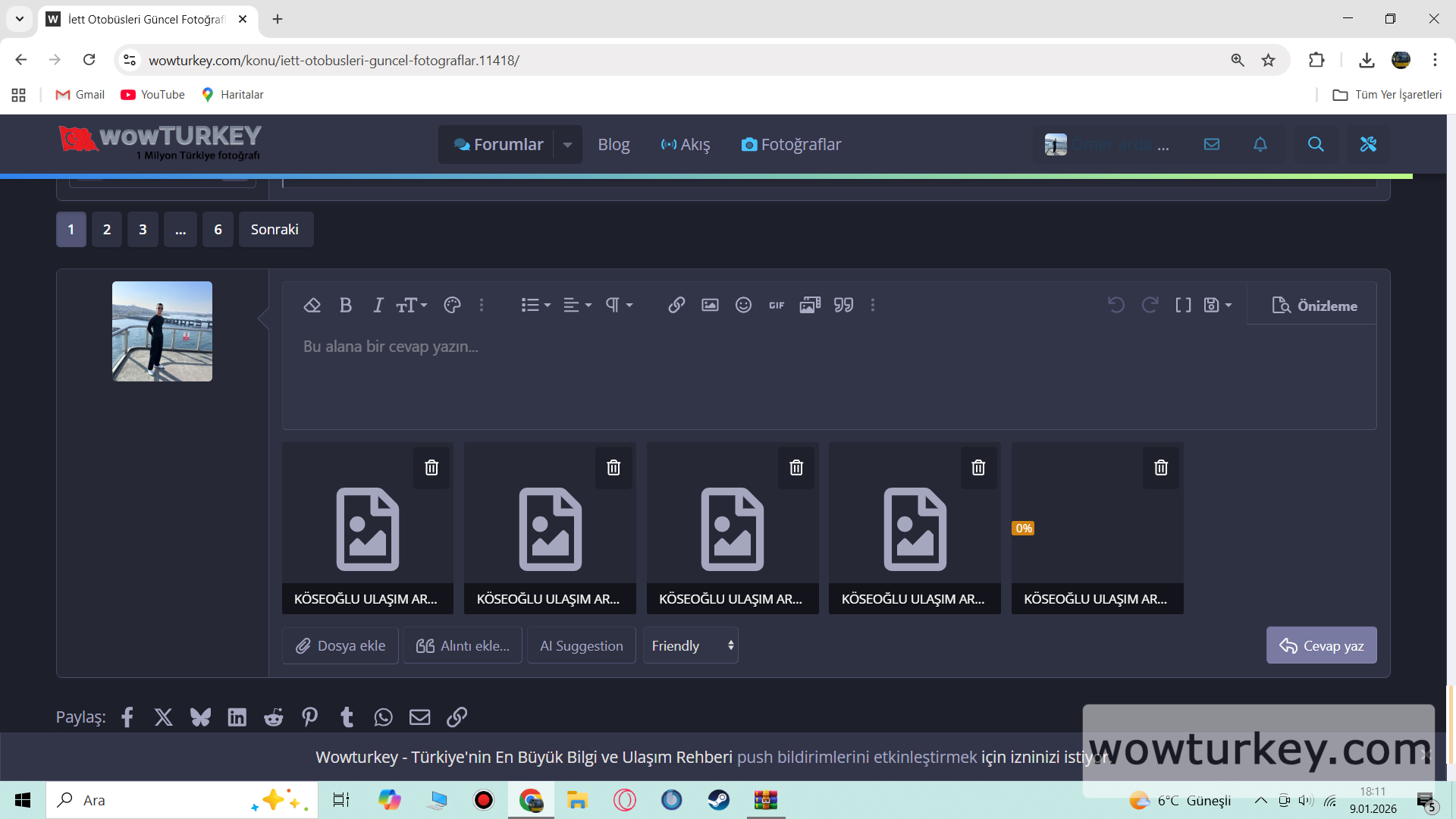Open the smilies emoji picker
This screenshot has height=819, width=1456.
pos(743,305)
